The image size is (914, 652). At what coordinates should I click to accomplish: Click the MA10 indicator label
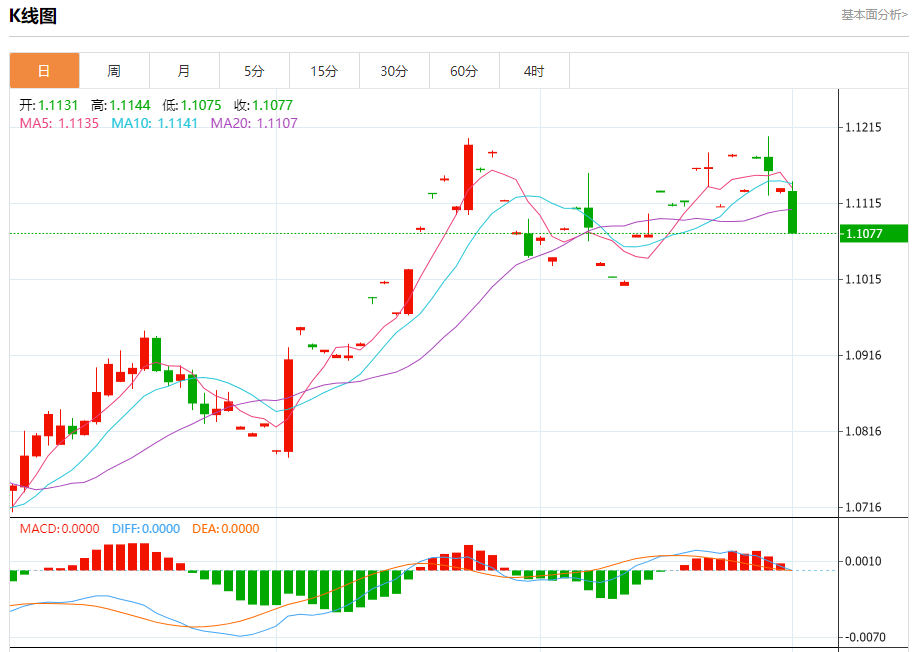[154, 123]
